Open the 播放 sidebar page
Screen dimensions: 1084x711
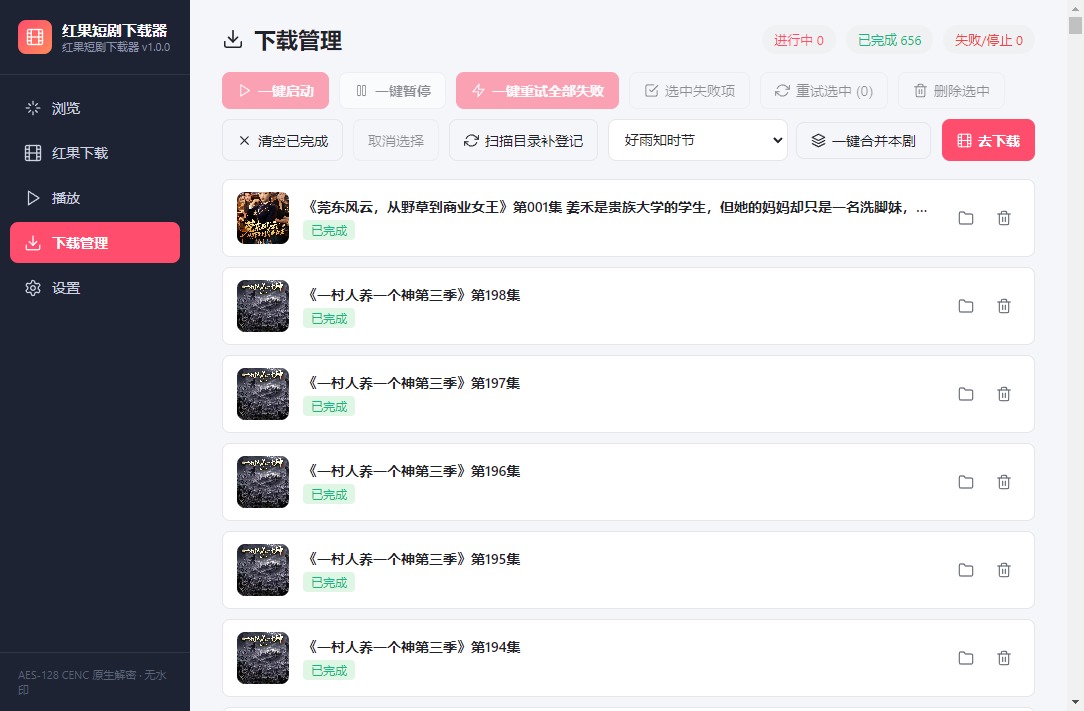click(x=95, y=198)
